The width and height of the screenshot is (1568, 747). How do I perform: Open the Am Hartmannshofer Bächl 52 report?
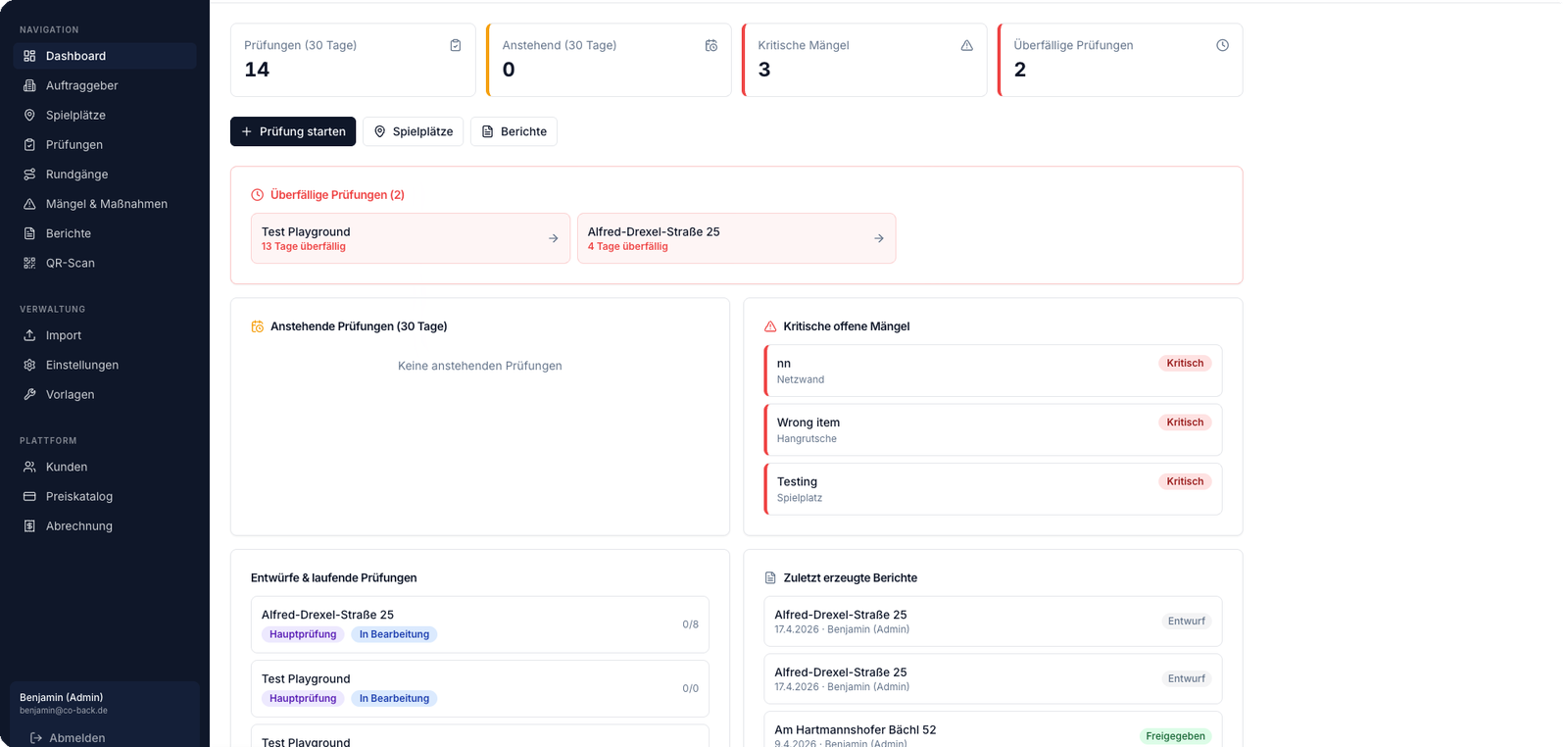[x=992, y=733]
